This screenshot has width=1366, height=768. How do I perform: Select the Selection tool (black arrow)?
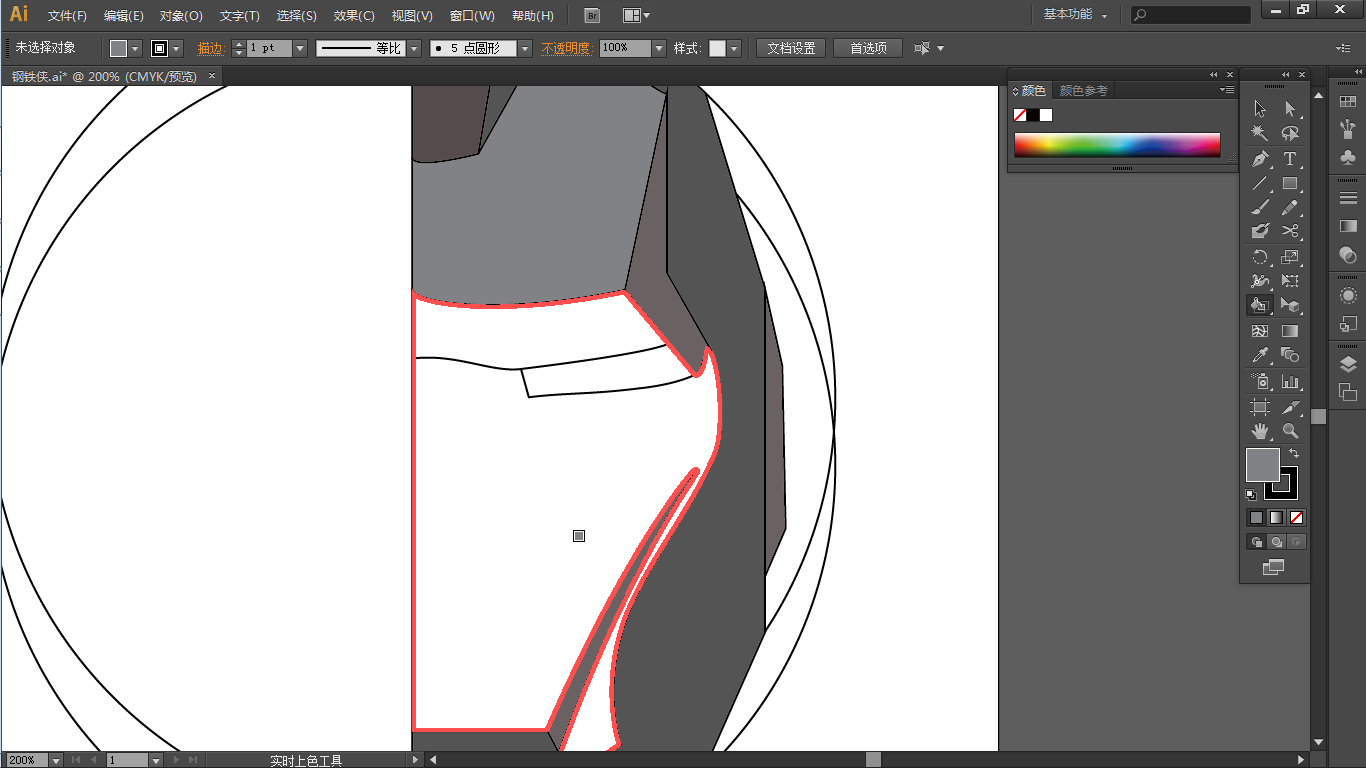tap(1260, 109)
